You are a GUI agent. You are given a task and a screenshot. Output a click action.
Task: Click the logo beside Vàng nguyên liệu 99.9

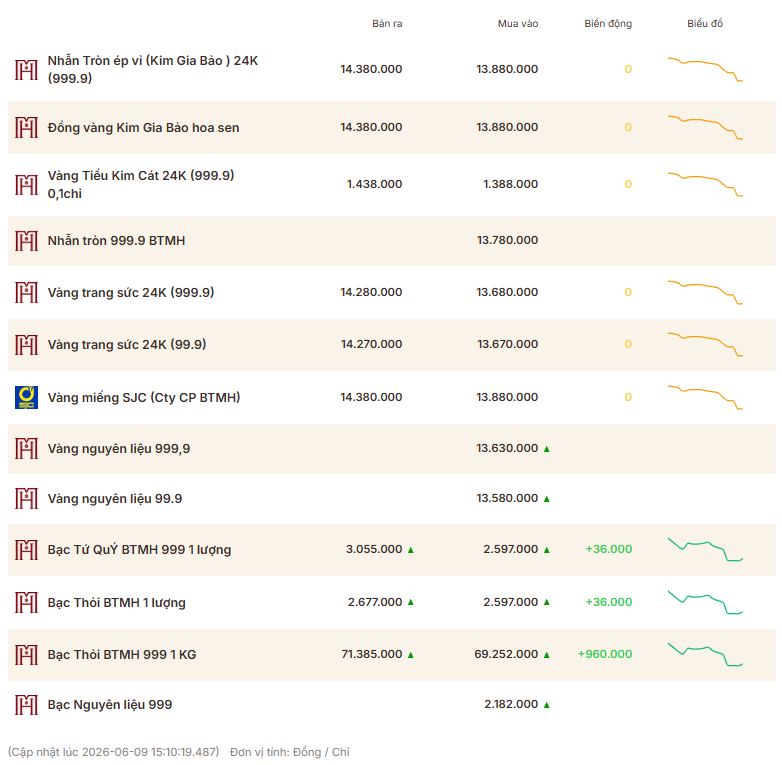(x=26, y=499)
